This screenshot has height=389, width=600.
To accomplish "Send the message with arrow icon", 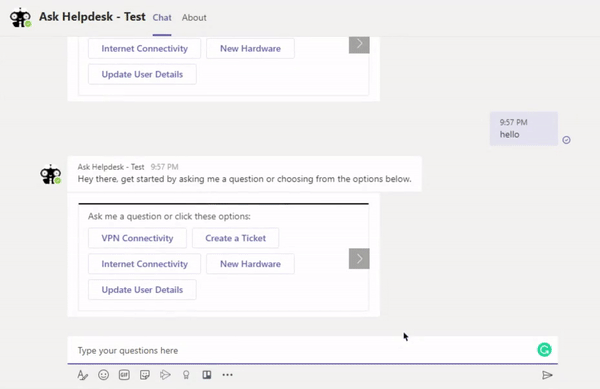I will tap(547, 375).
